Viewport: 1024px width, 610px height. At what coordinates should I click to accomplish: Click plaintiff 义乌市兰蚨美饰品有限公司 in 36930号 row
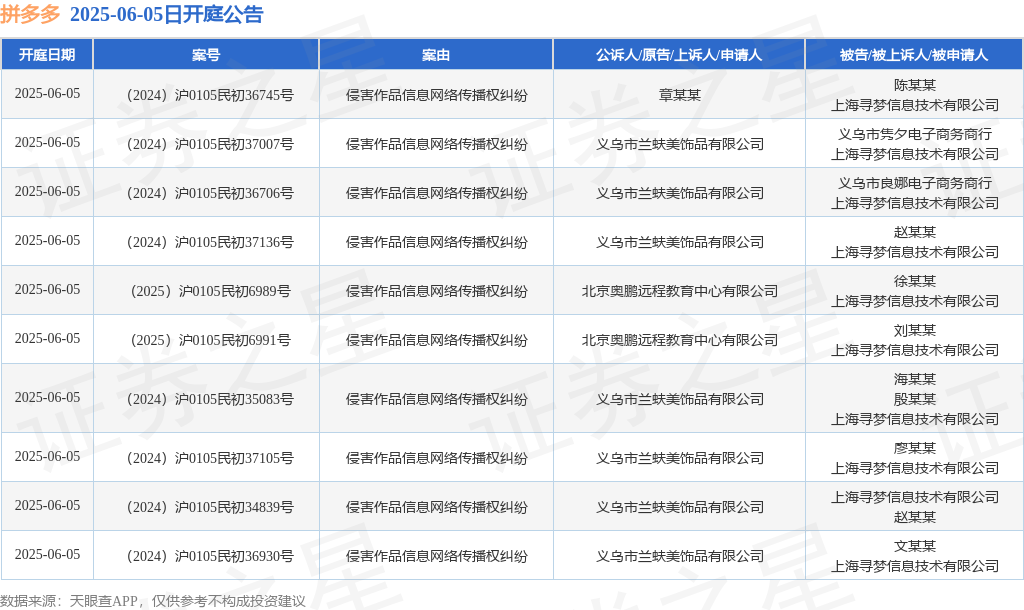click(x=679, y=556)
